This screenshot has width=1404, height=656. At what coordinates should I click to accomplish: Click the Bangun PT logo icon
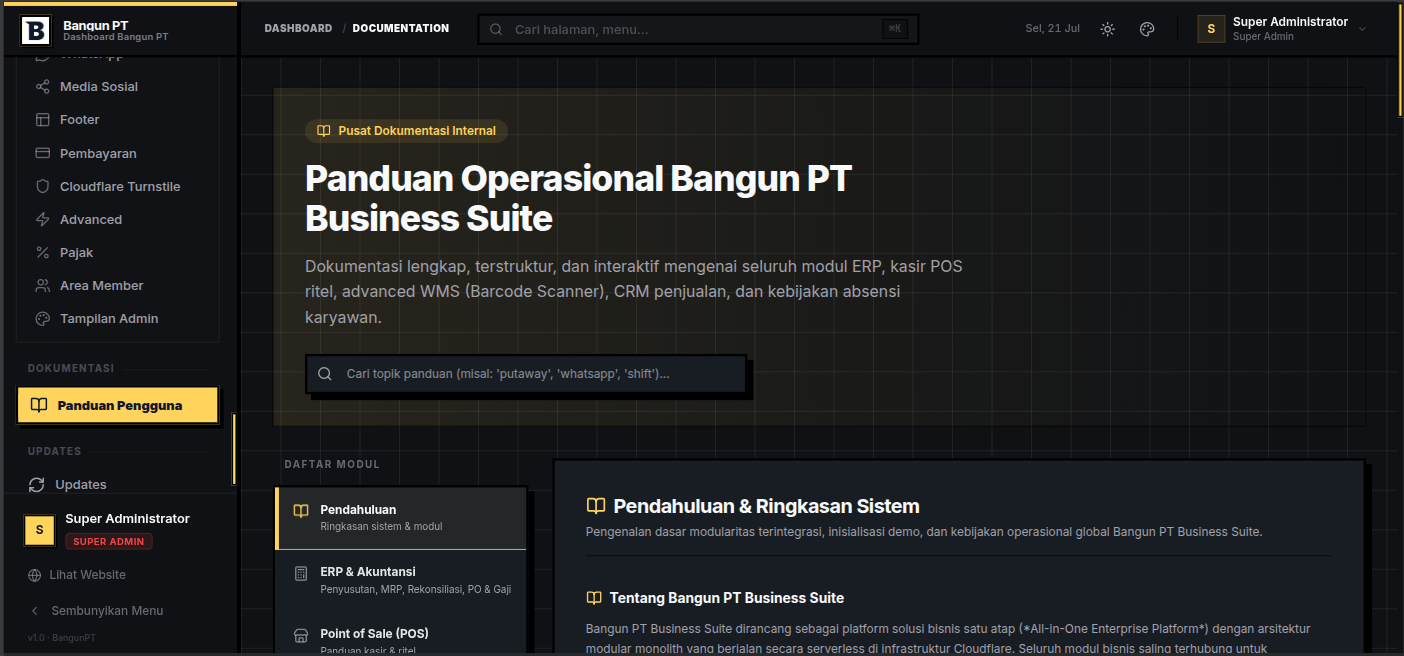[x=35, y=30]
